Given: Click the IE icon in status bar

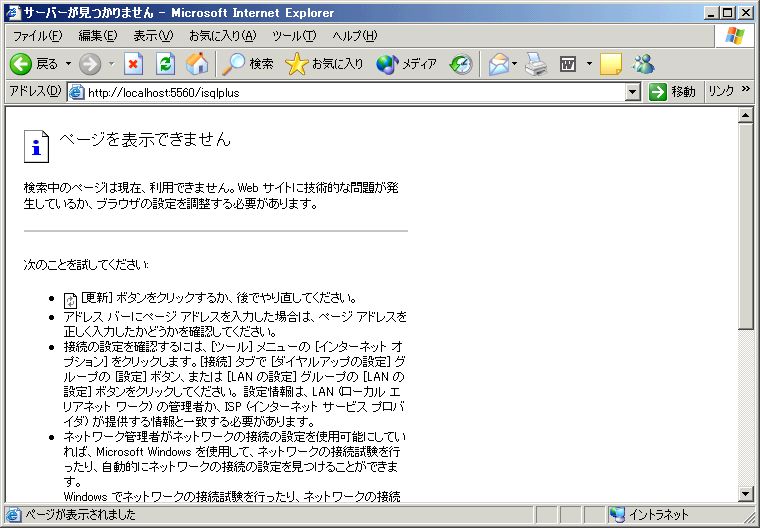Looking at the screenshot, I should coord(14,514).
